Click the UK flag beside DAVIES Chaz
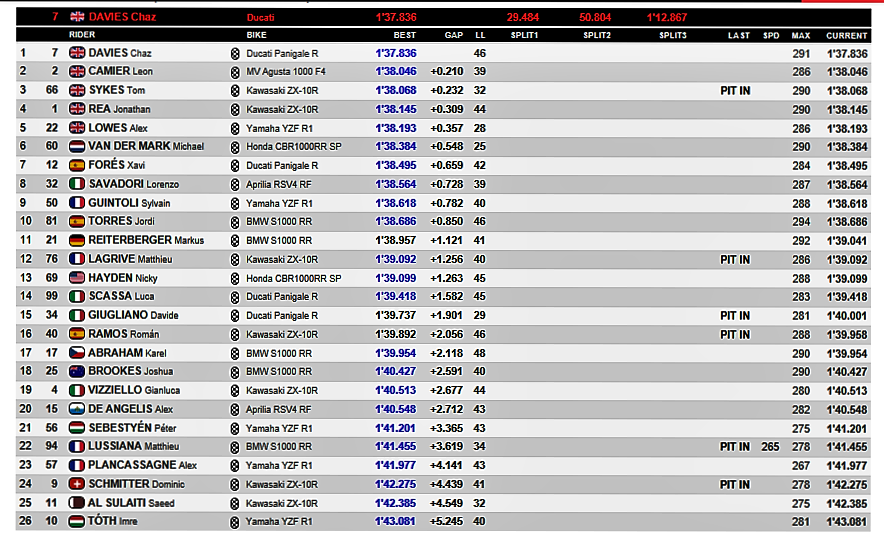Image resolution: width=884 pixels, height=558 pixels. [x=77, y=53]
